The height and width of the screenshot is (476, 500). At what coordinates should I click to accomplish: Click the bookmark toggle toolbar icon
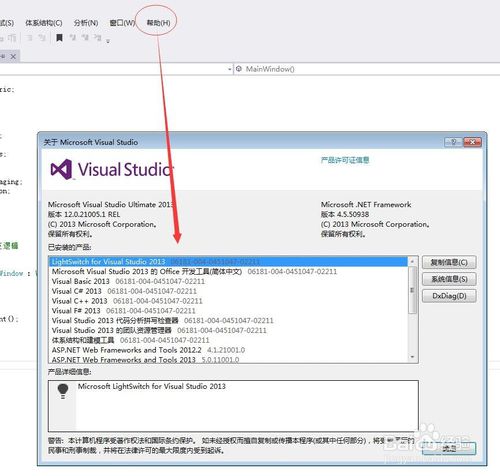pos(59,38)
